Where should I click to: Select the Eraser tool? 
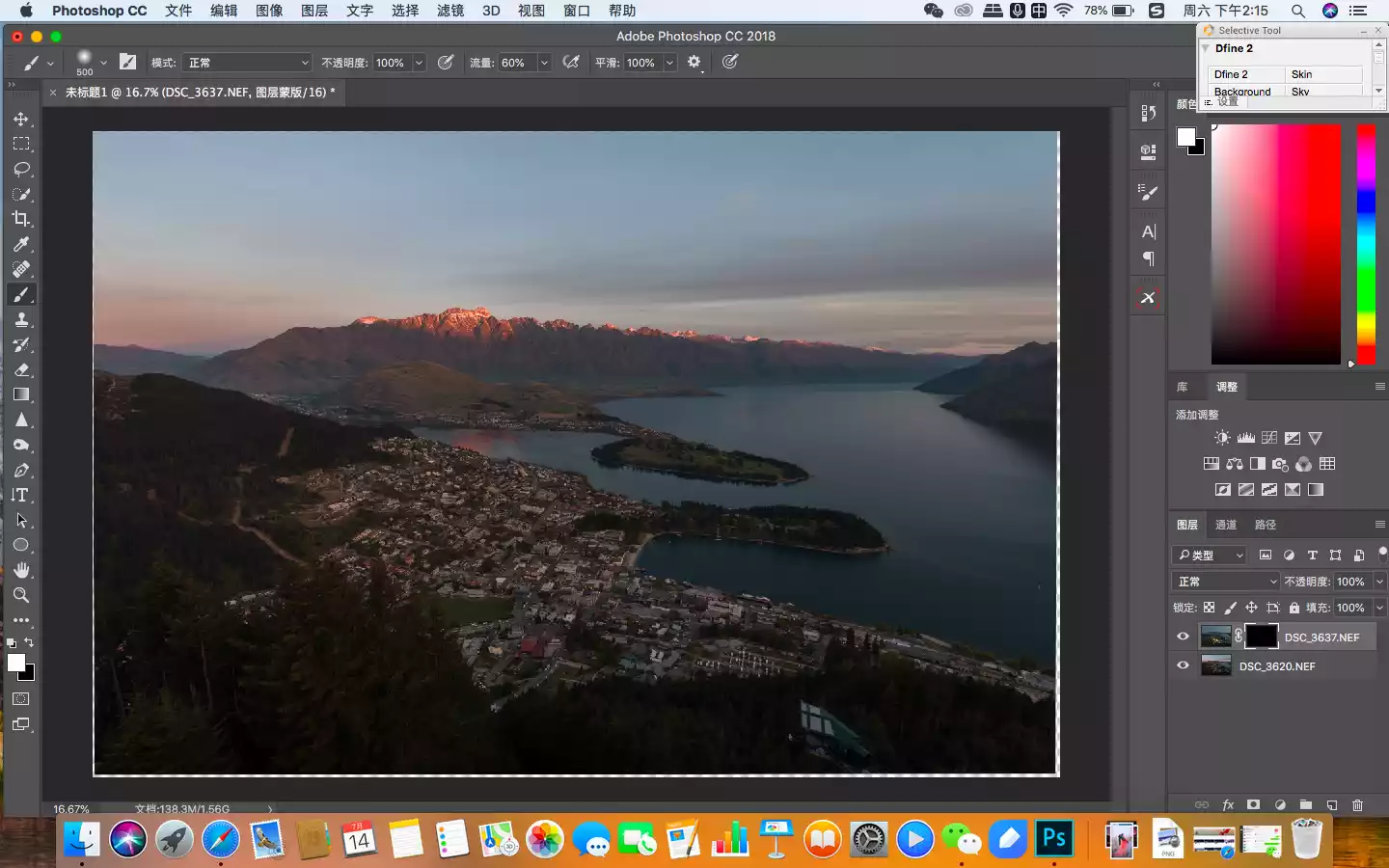pos(21,369)
